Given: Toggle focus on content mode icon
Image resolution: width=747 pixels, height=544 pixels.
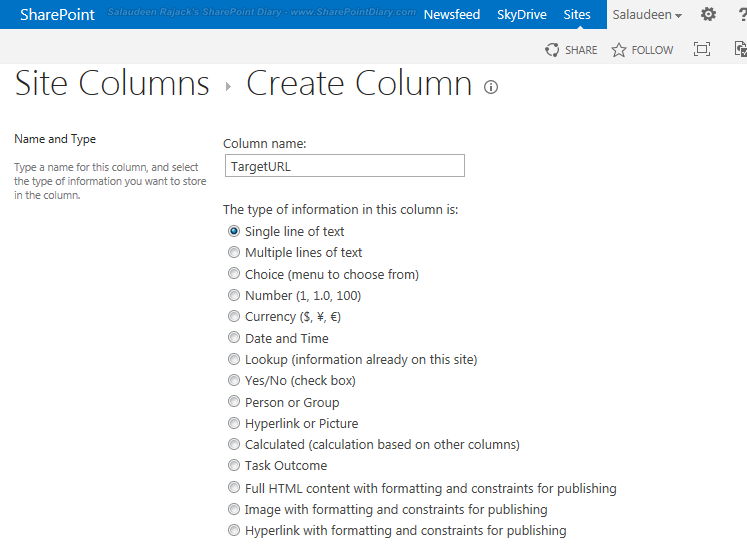Looking at the screenshot, I should coord(702,50).
